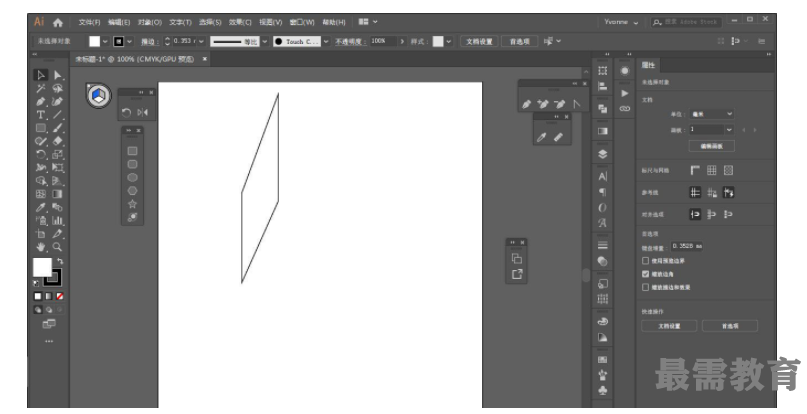
Task: Choose the Ellipse shape in floating panel
Action: [132, 178]
